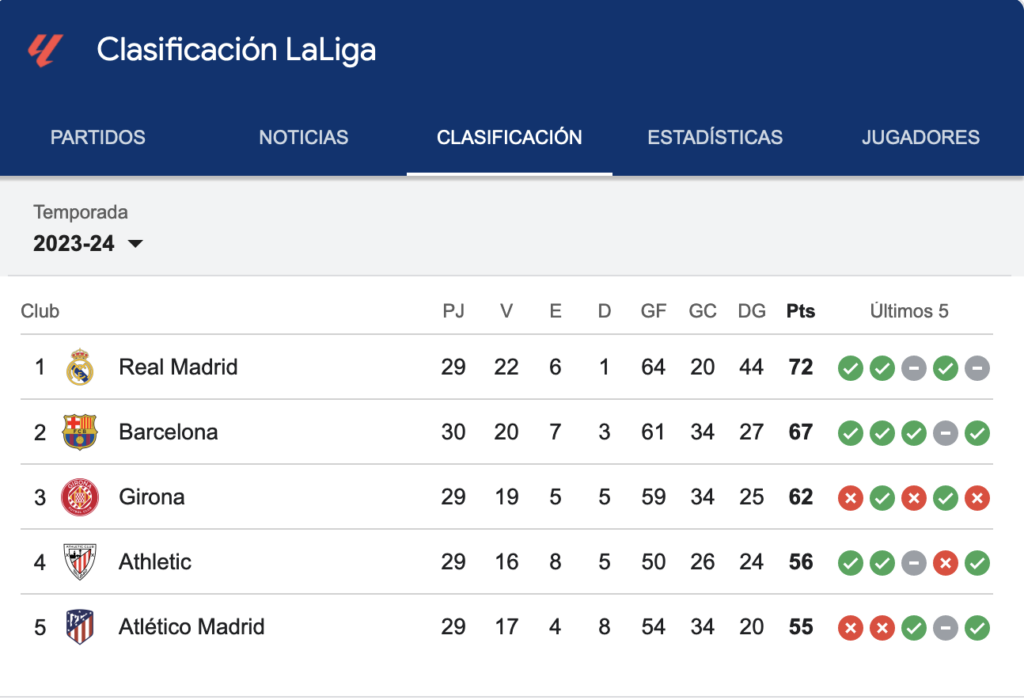This screenshot has width=1024, height=700.
Task: Switch to the Partidos tab
Action: click(x=98, y=137)
